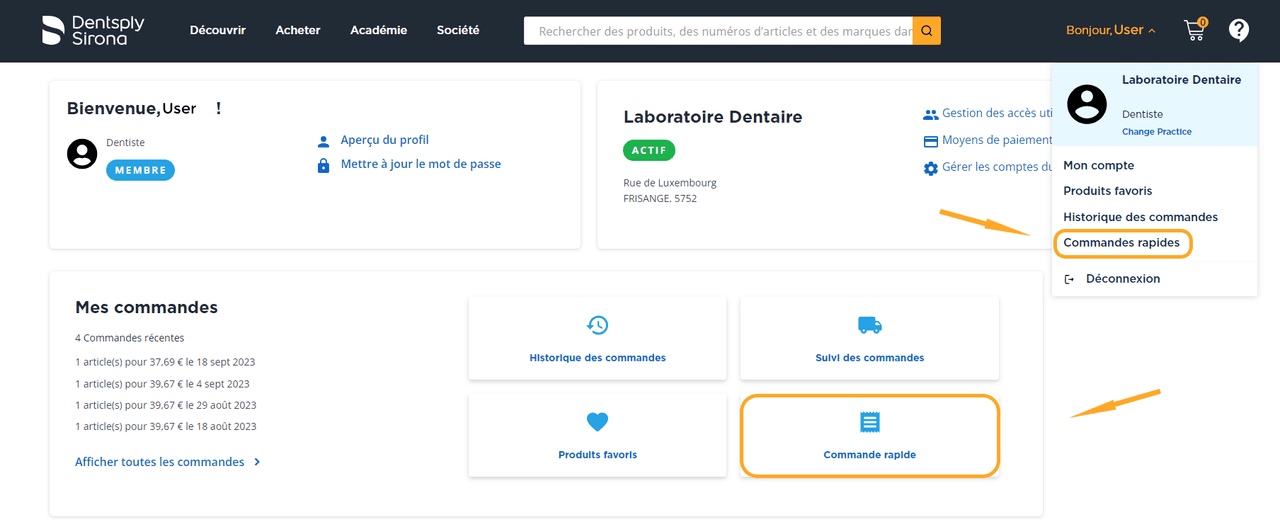This screenshot has width=1280, height=530.
Task: Select Commandes rapides in account menu
Action: click(x=1121, y=243)
